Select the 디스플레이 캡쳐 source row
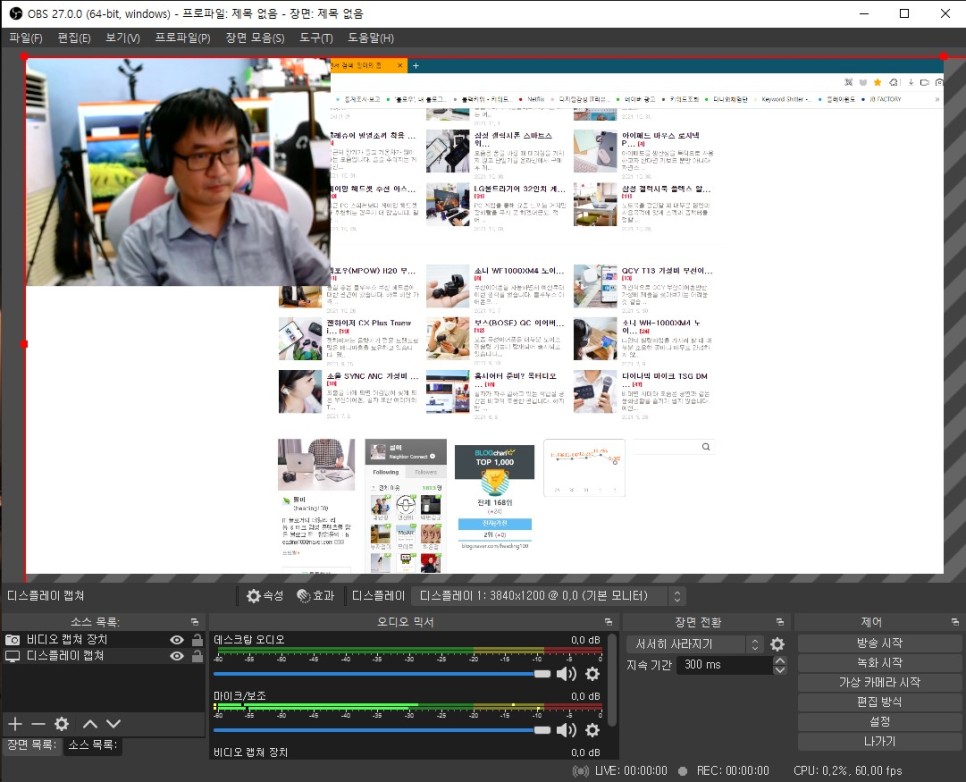Image resolution: width=966 pixels, height=782 pixels. coord(104,656)
